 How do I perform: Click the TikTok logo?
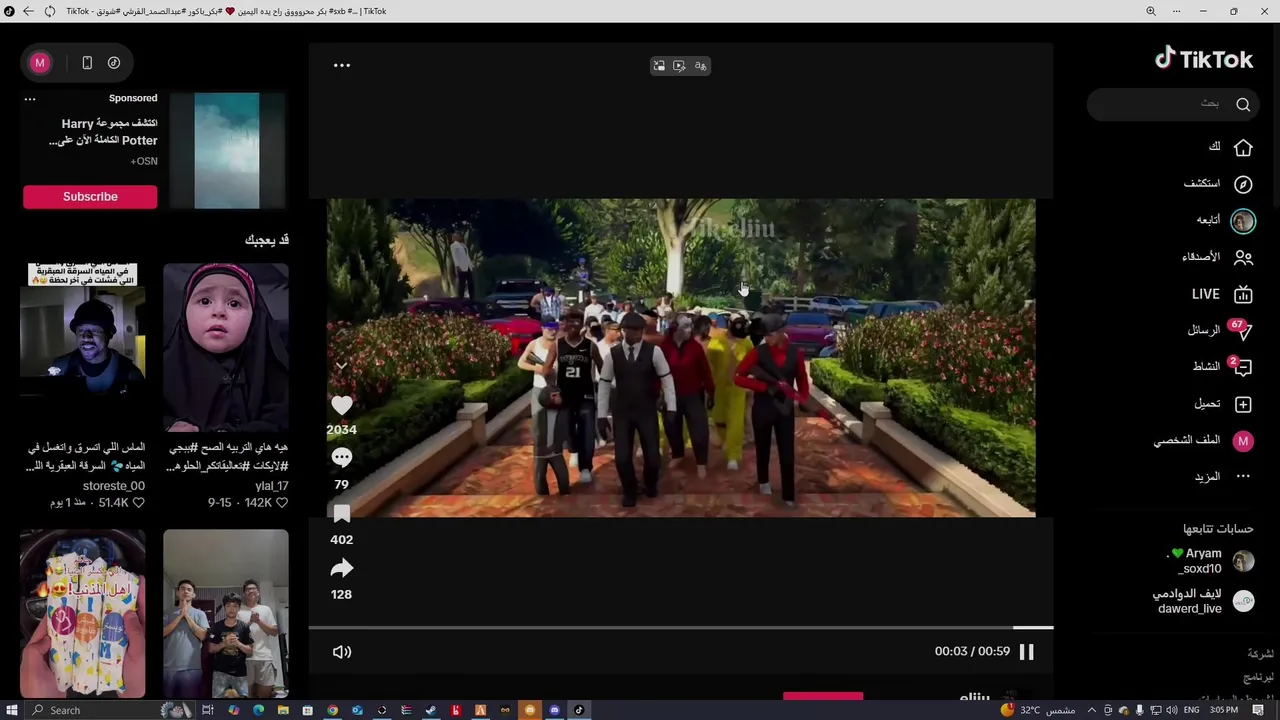[1204, 59]
